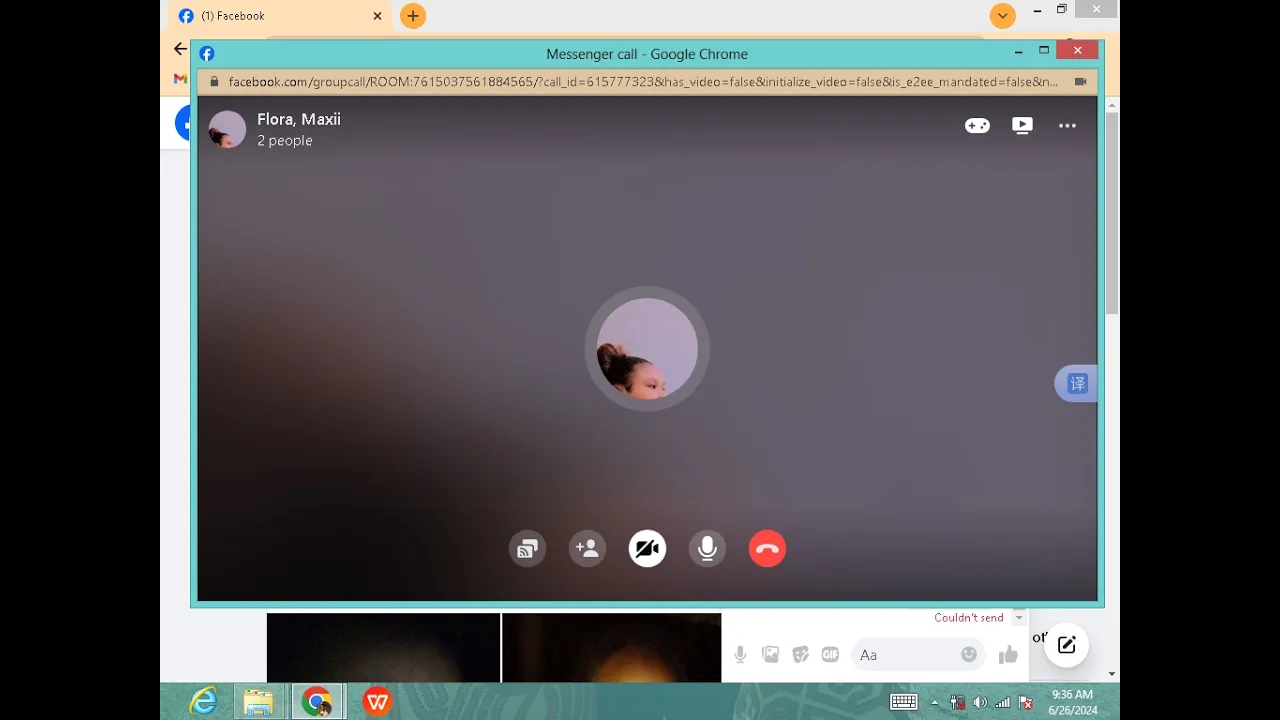Open File Explorer from the taskbar
The height and width of the screenshot is (720, 1280).
tap(259, 702)
